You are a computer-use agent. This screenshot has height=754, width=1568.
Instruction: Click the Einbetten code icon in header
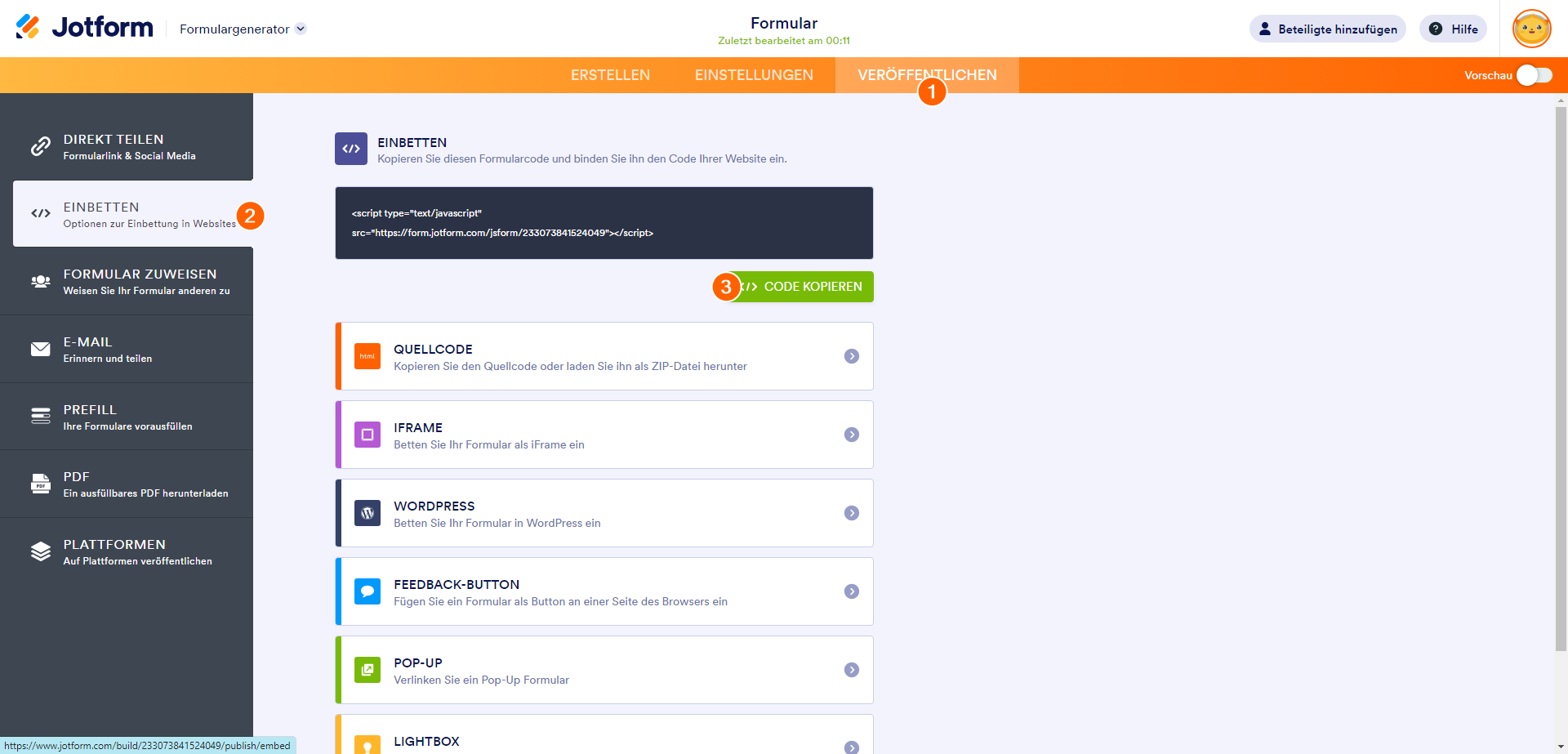[351, 149]
